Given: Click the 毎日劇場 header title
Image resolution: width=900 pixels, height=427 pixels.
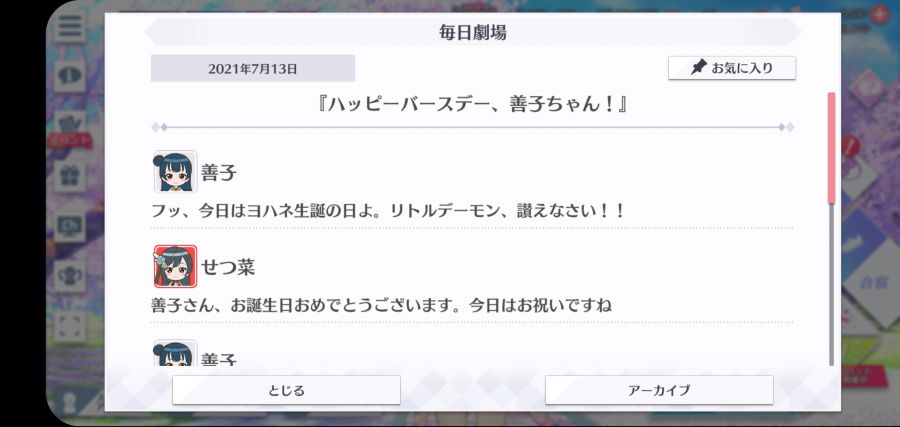Looking at the screenshot, I should coord(473,32).
